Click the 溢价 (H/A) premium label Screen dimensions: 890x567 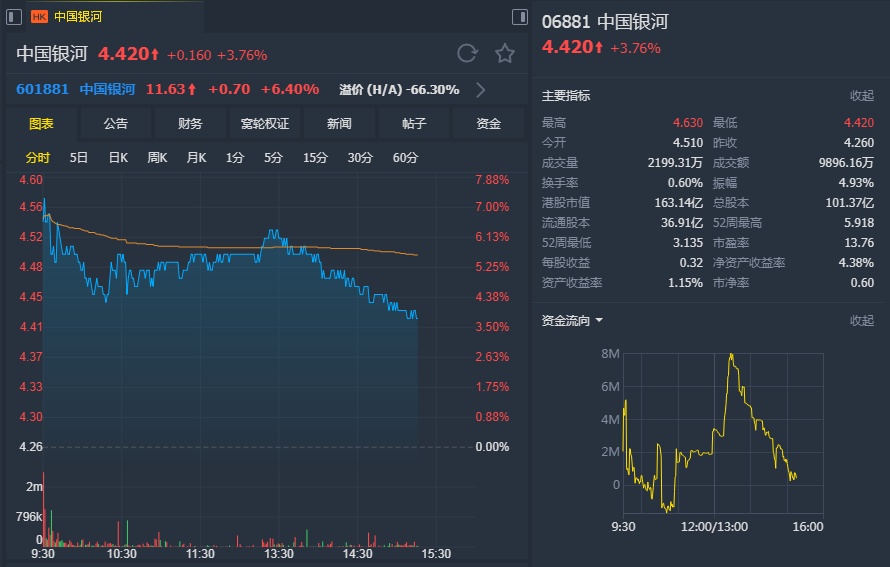[370, 90]
